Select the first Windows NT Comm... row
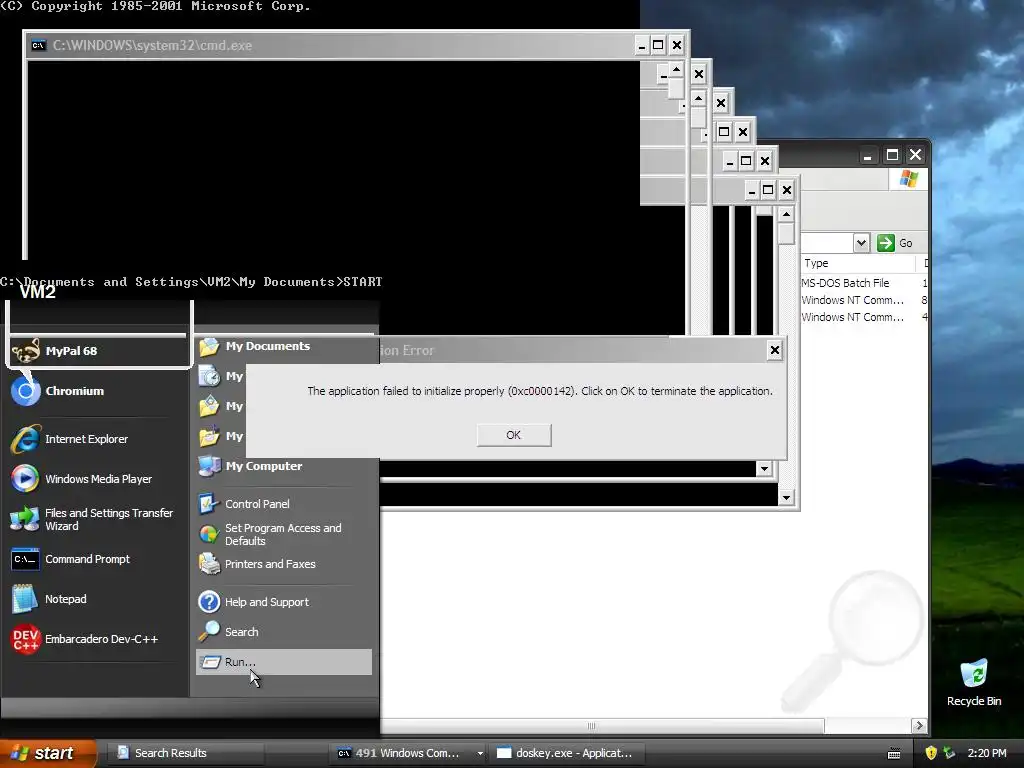 862,300
